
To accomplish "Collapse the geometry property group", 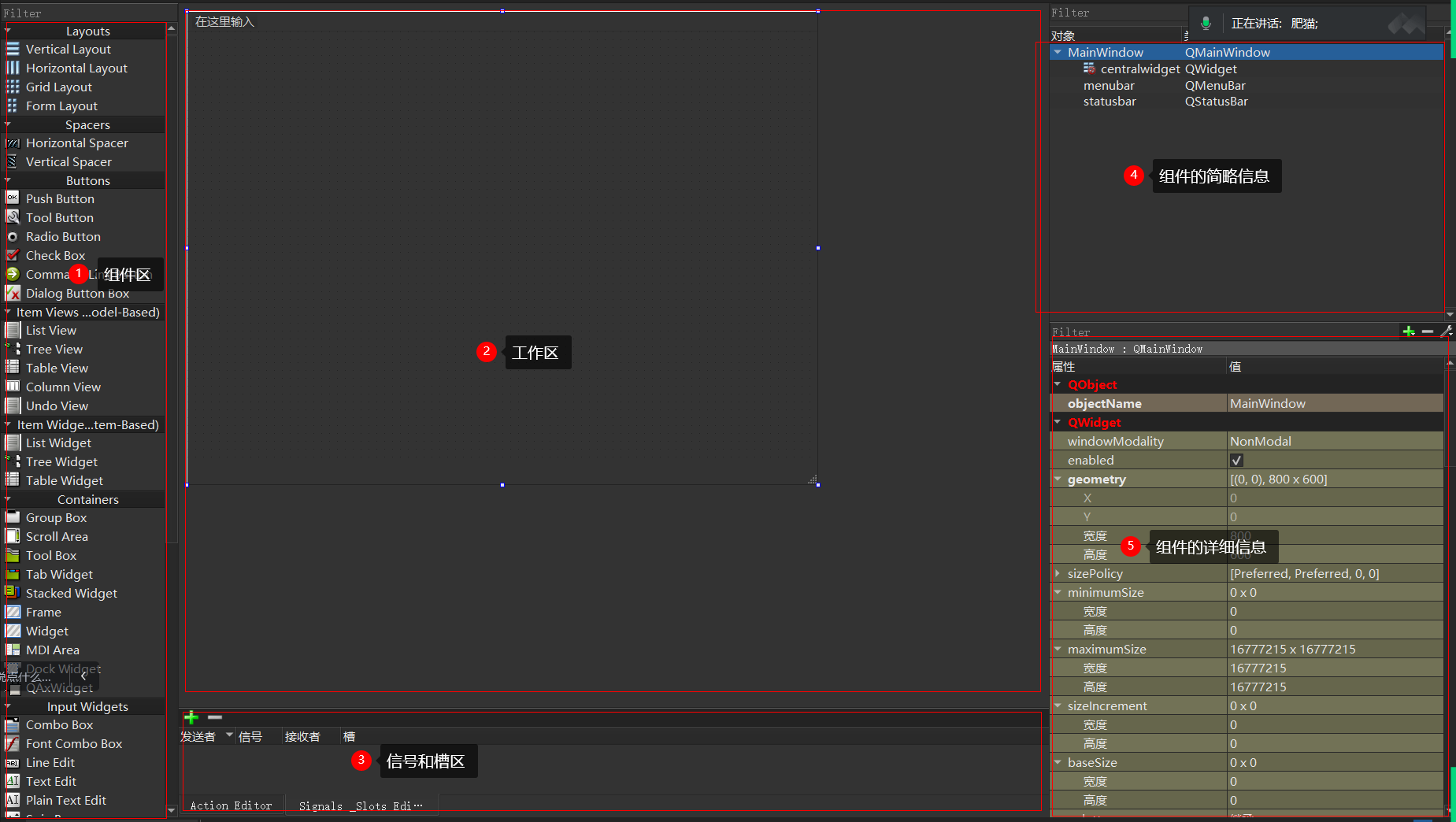I will 1058,479.
